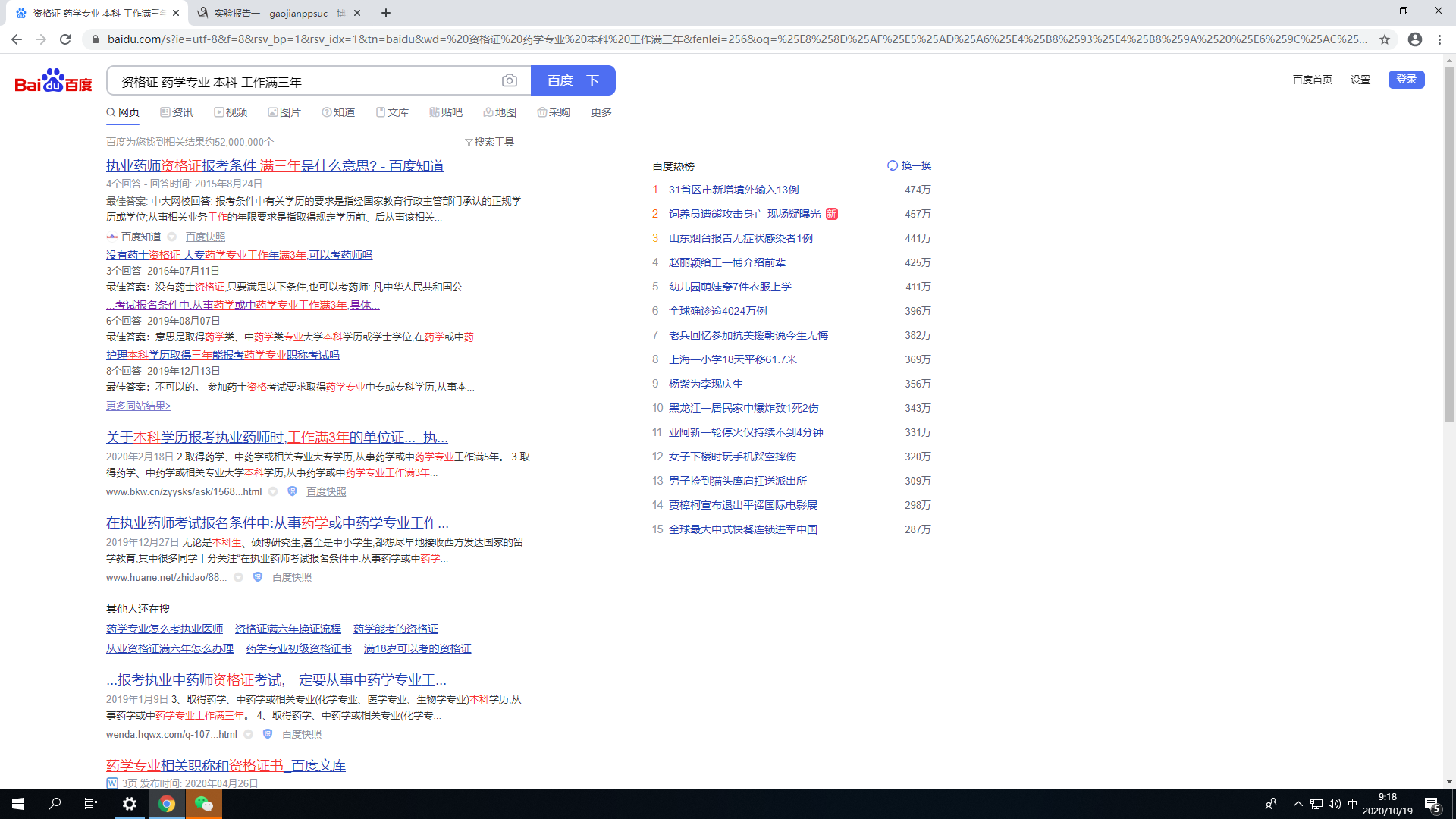Screen dimensions: 1456x819
Task: Click the camera image search icon
Action: click(x=510, y=80)
